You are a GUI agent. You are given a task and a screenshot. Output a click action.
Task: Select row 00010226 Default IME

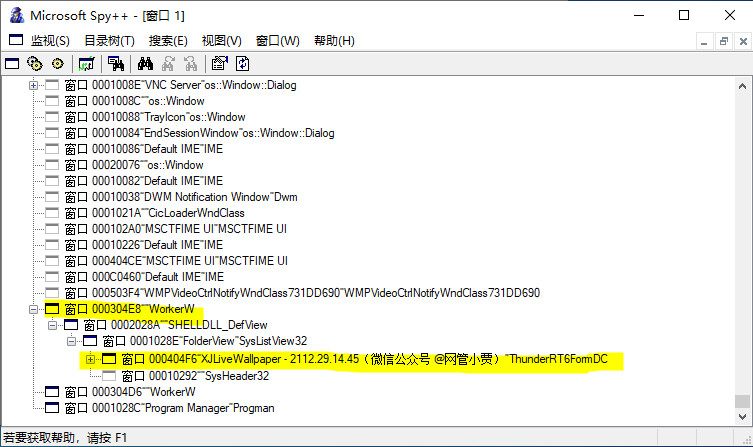coord(144,245)
